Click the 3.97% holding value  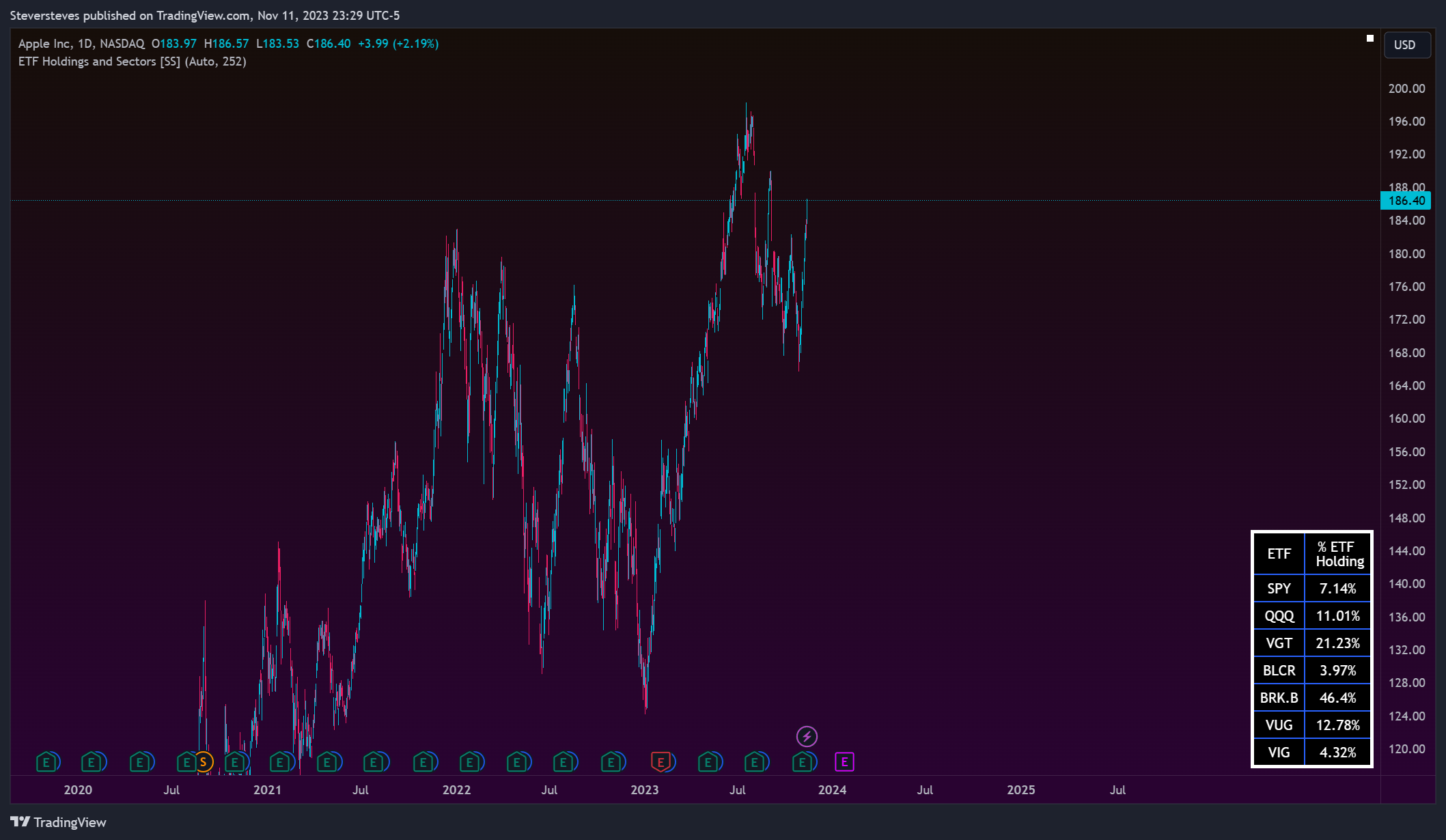click(x=1338, y=671)
